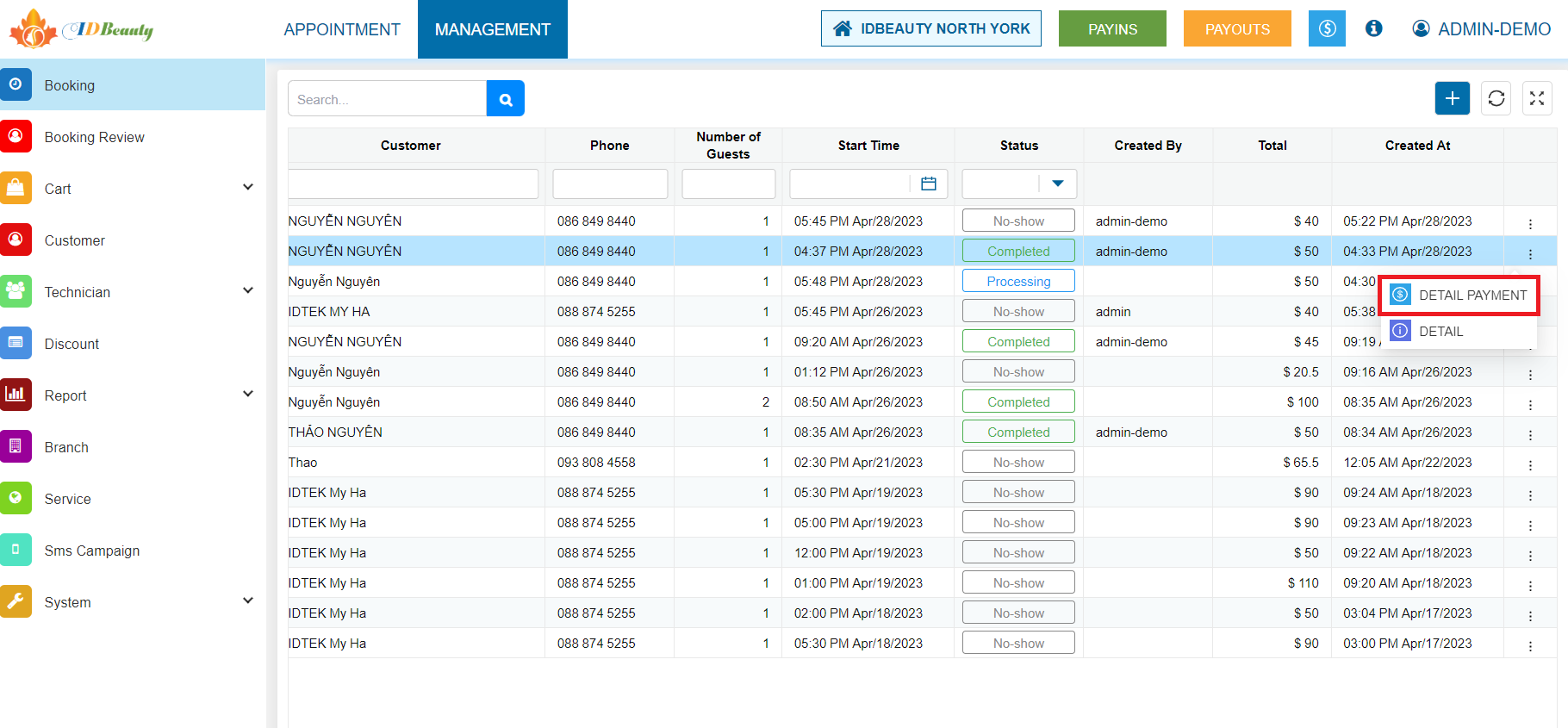The image size is (1568, 728).
Task: Click Number of Guests filter field
Action: click(729, 184)
